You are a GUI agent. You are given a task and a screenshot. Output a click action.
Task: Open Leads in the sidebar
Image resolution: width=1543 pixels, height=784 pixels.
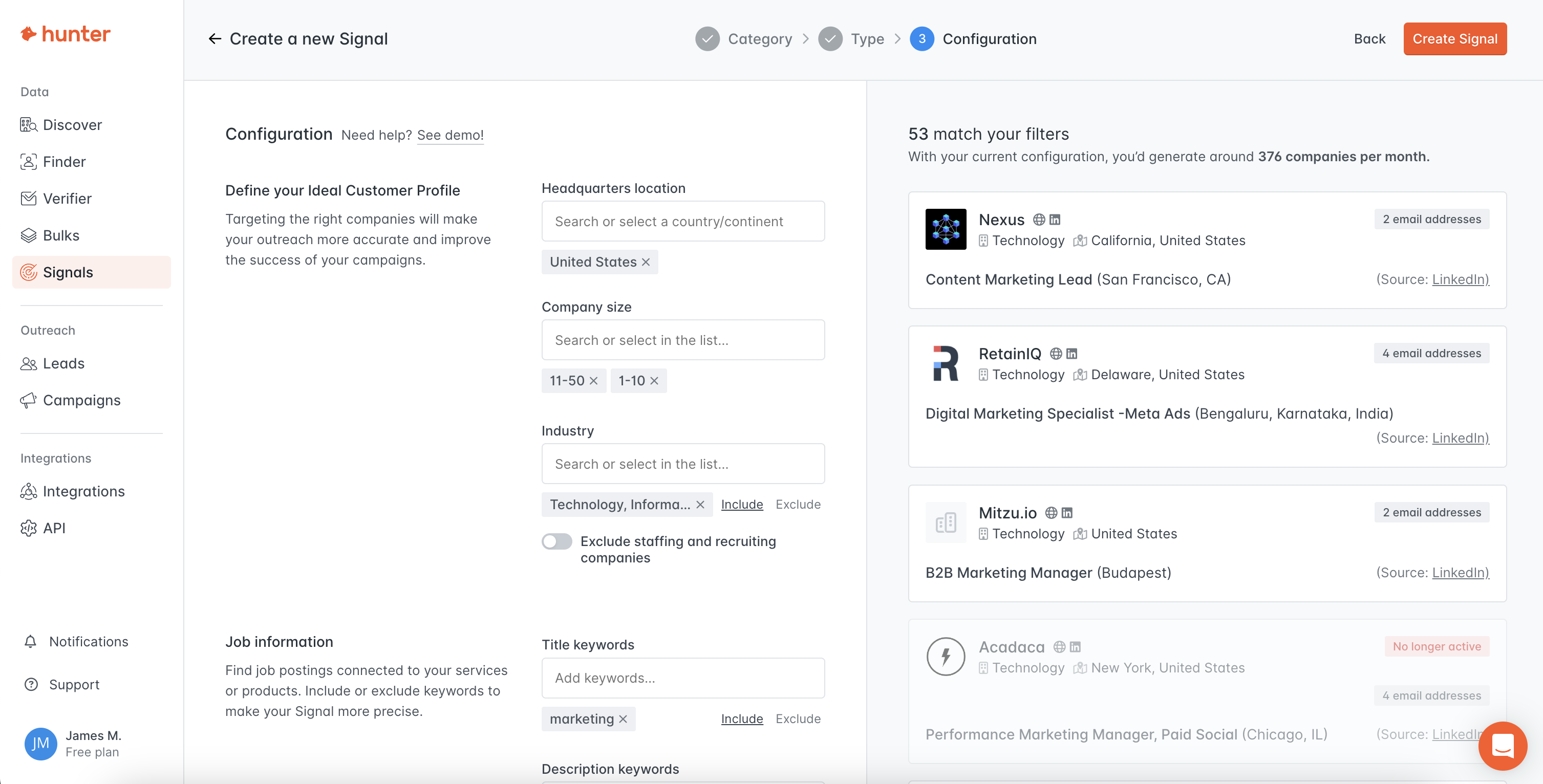pyautogui.click(x=91, y=363)
